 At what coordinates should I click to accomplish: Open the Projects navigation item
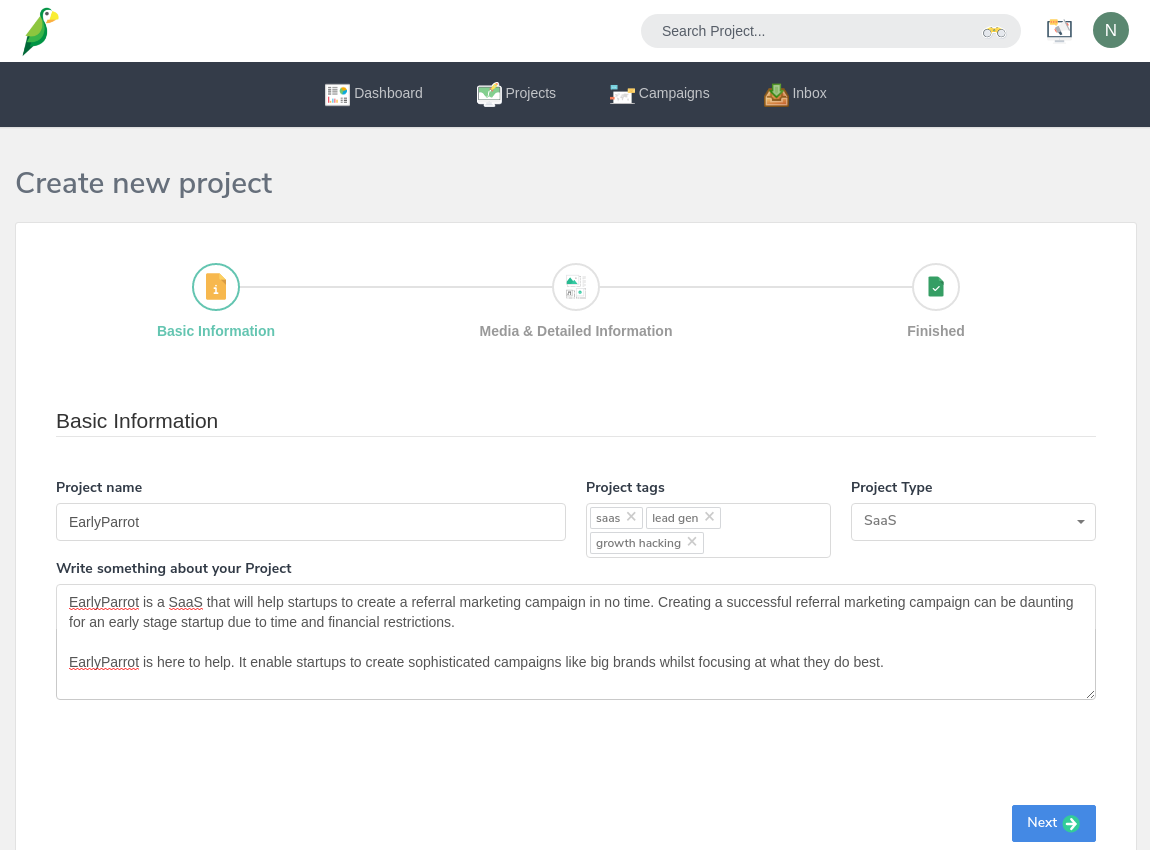click(x=516, y=94)
